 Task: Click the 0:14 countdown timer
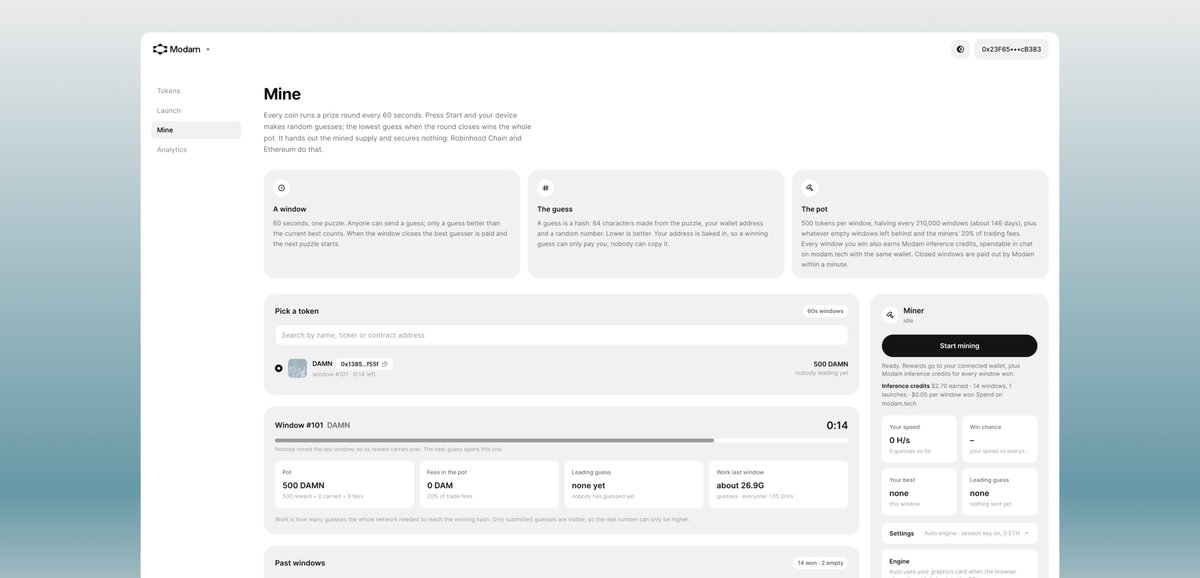pyautogui.click(x=837, y=425)
